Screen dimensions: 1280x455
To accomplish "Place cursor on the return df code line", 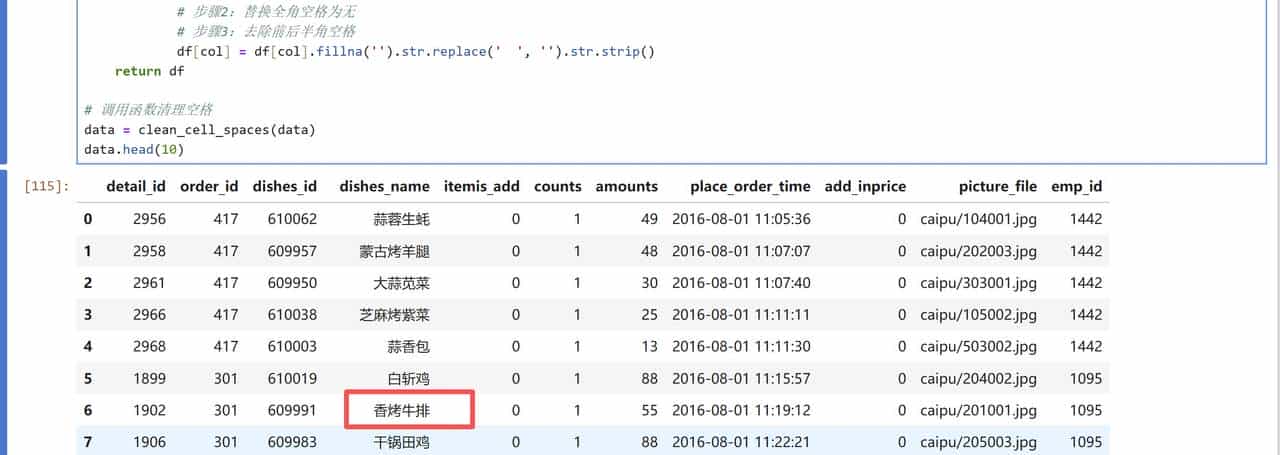I will point(149,71).
